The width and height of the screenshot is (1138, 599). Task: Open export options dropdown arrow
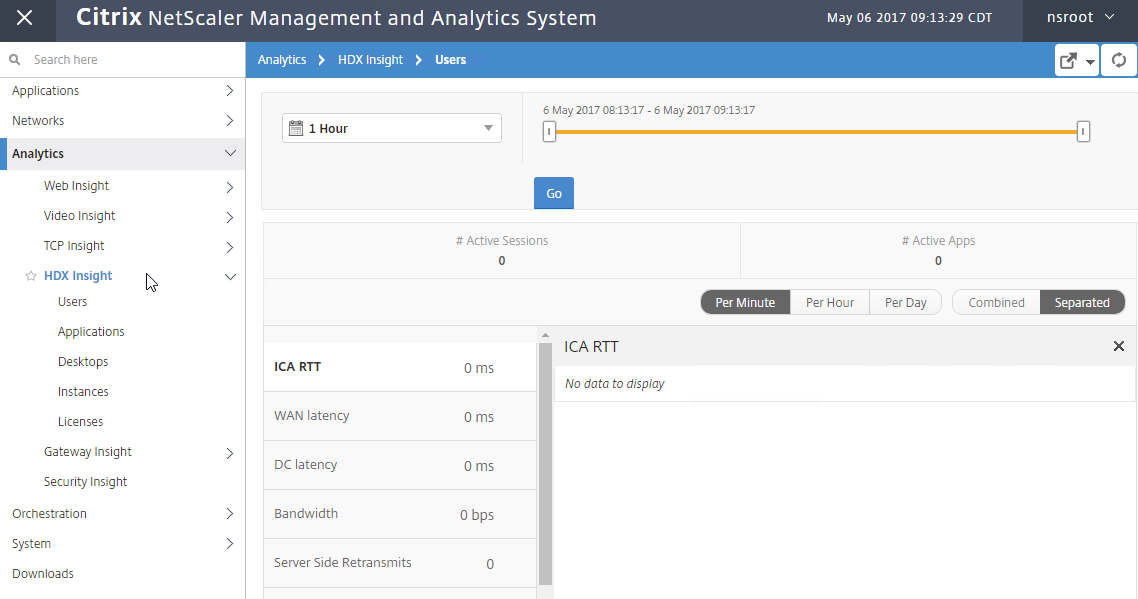pyautogui.click(x=1090, y=62)
